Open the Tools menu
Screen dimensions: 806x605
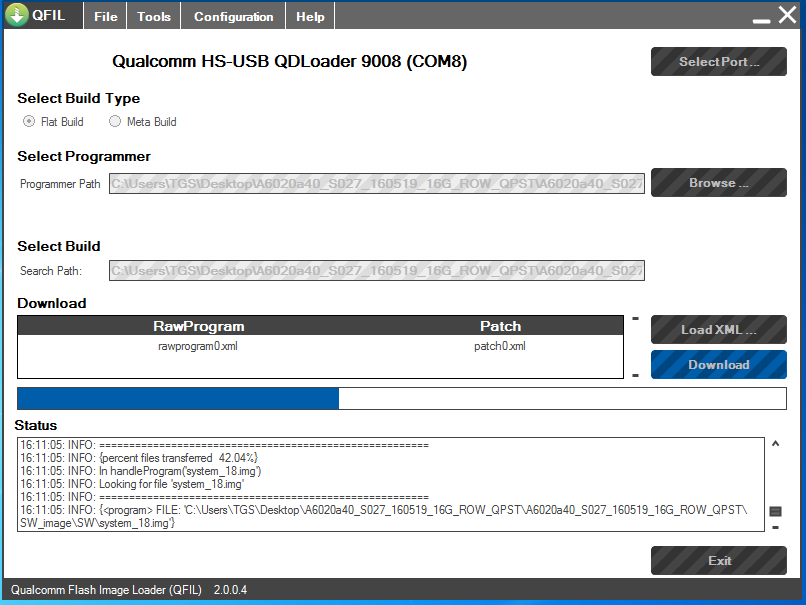pos(154,16)
